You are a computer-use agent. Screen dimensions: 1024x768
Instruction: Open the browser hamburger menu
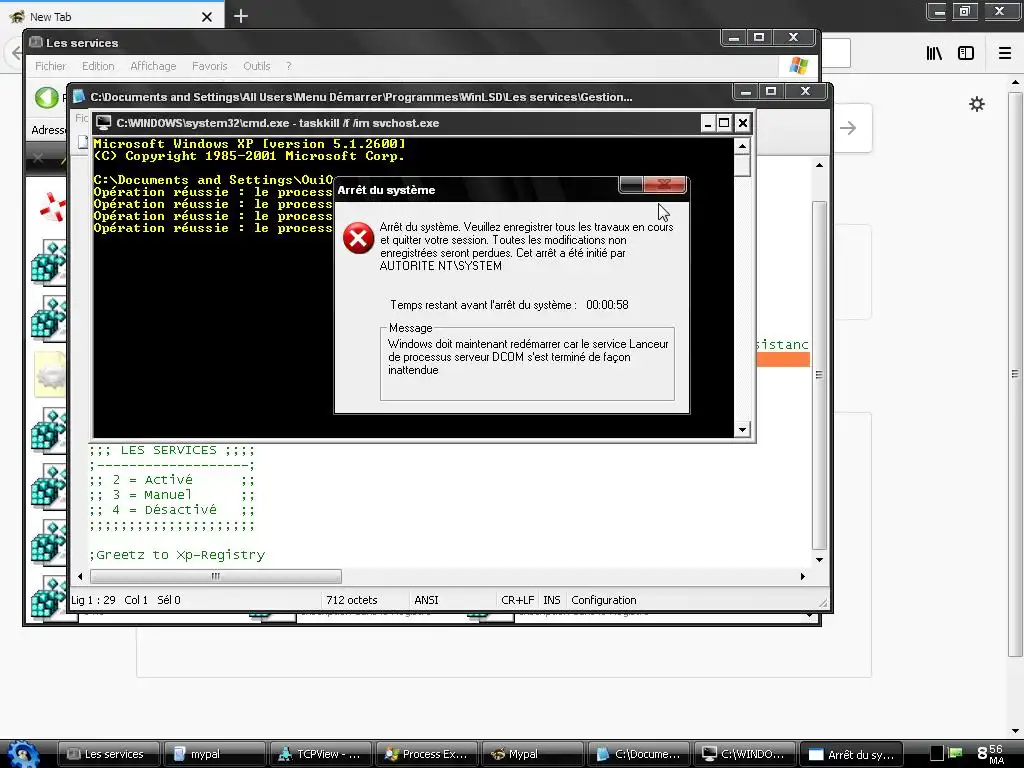pyautogui.click(x=1005, y=53)
